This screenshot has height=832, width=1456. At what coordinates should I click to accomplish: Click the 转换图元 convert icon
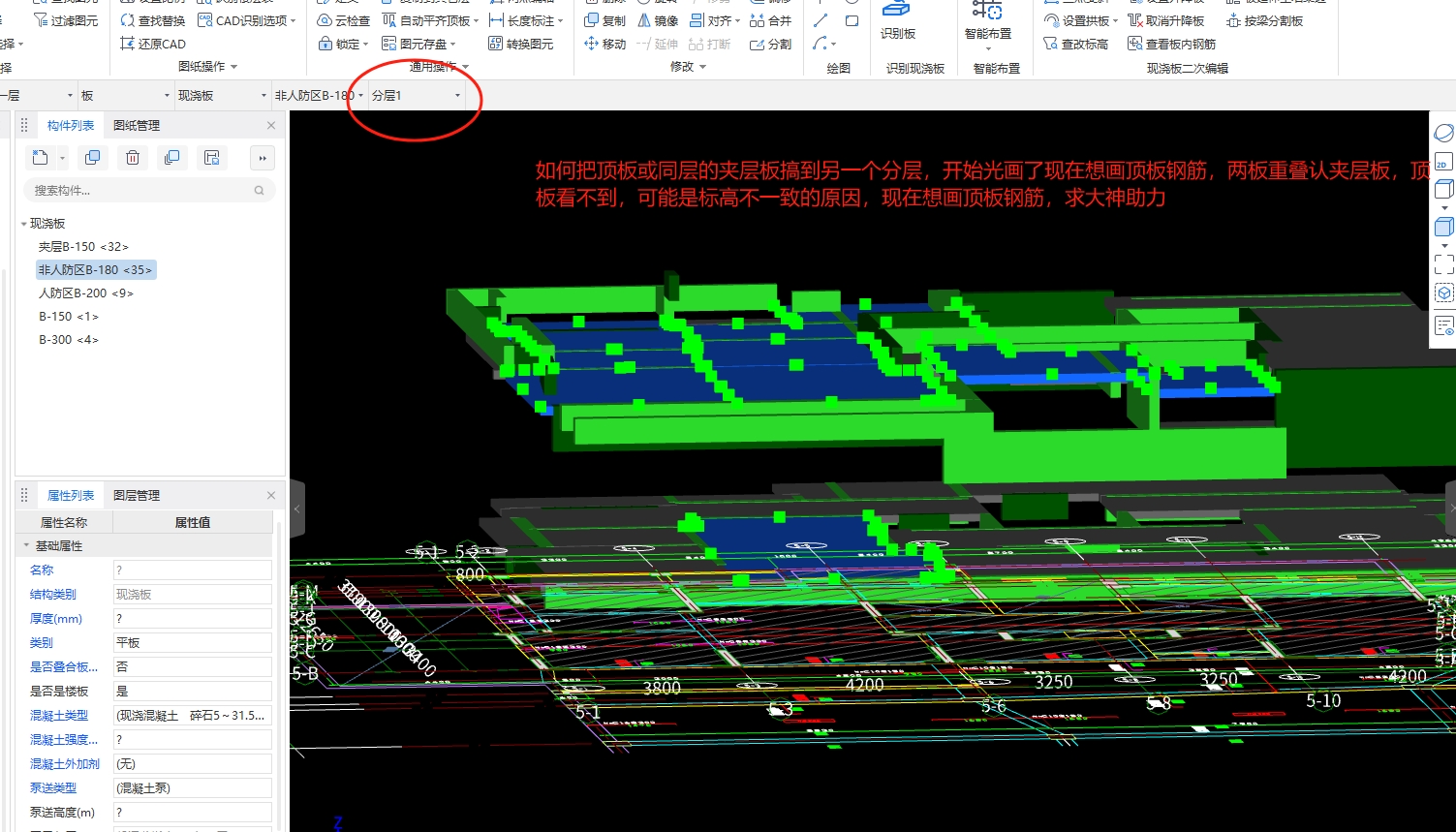(x=495, y=44)
